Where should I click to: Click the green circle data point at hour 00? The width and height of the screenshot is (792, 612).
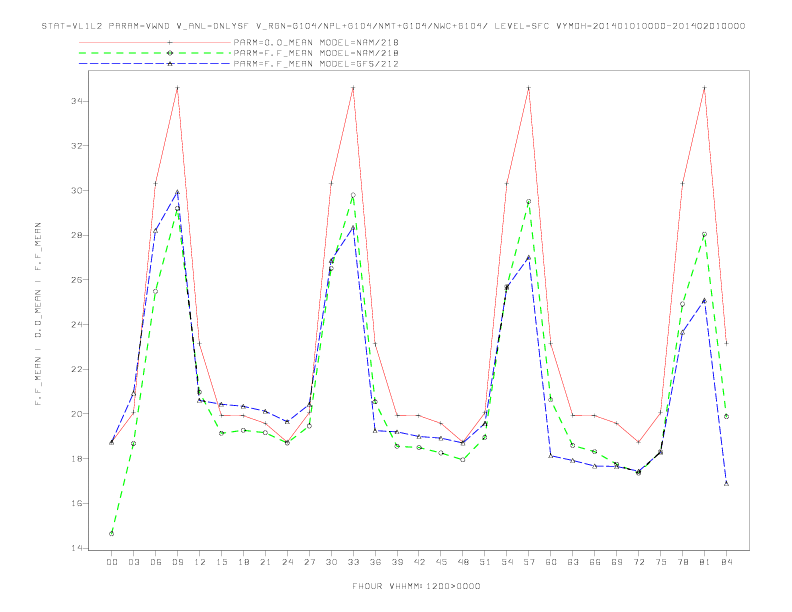(112, 534)
